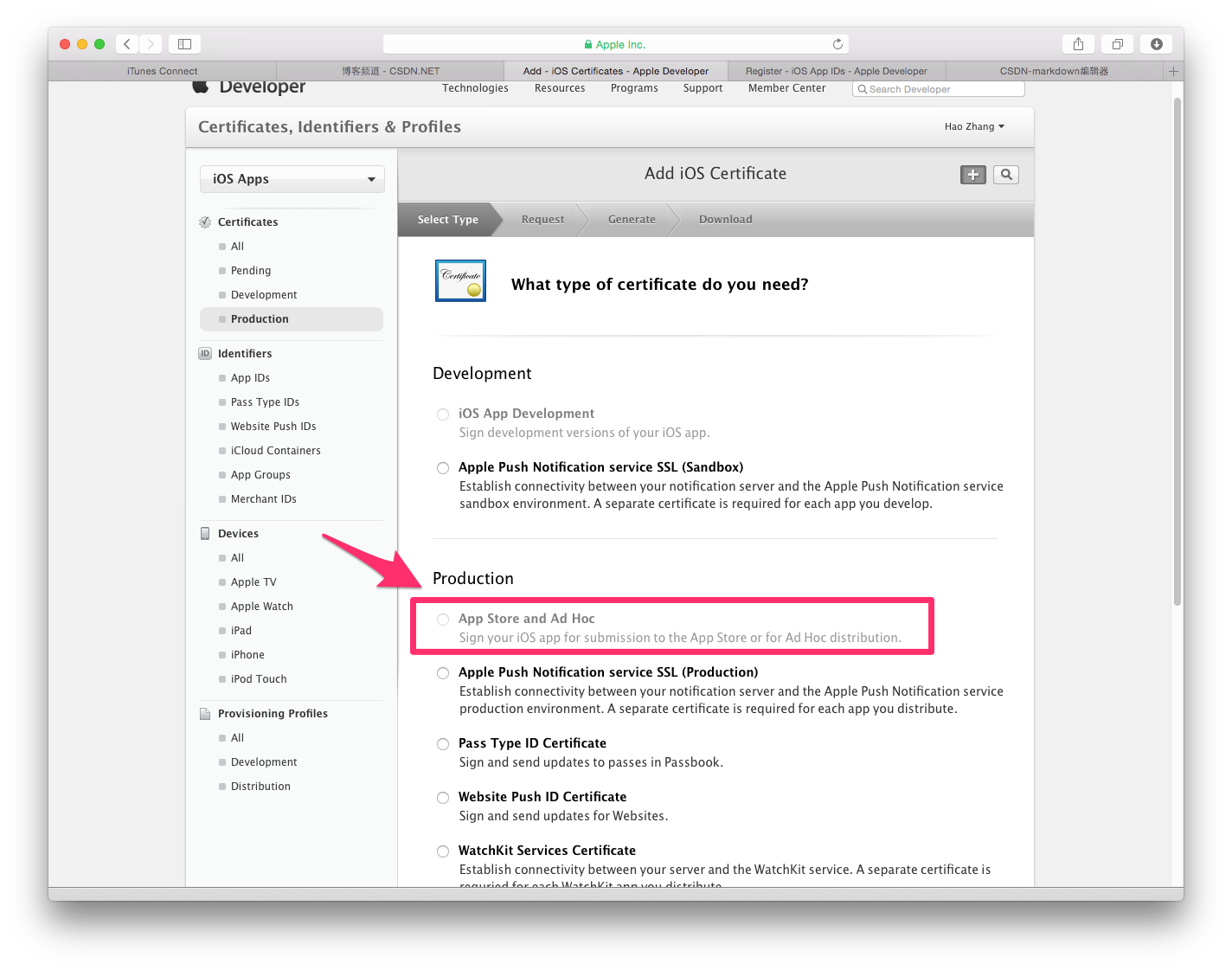Switch to Register iOS App IDs tab
This screenshot has width=1232, height=970.
pyautogui.click(x=837, y=71)
